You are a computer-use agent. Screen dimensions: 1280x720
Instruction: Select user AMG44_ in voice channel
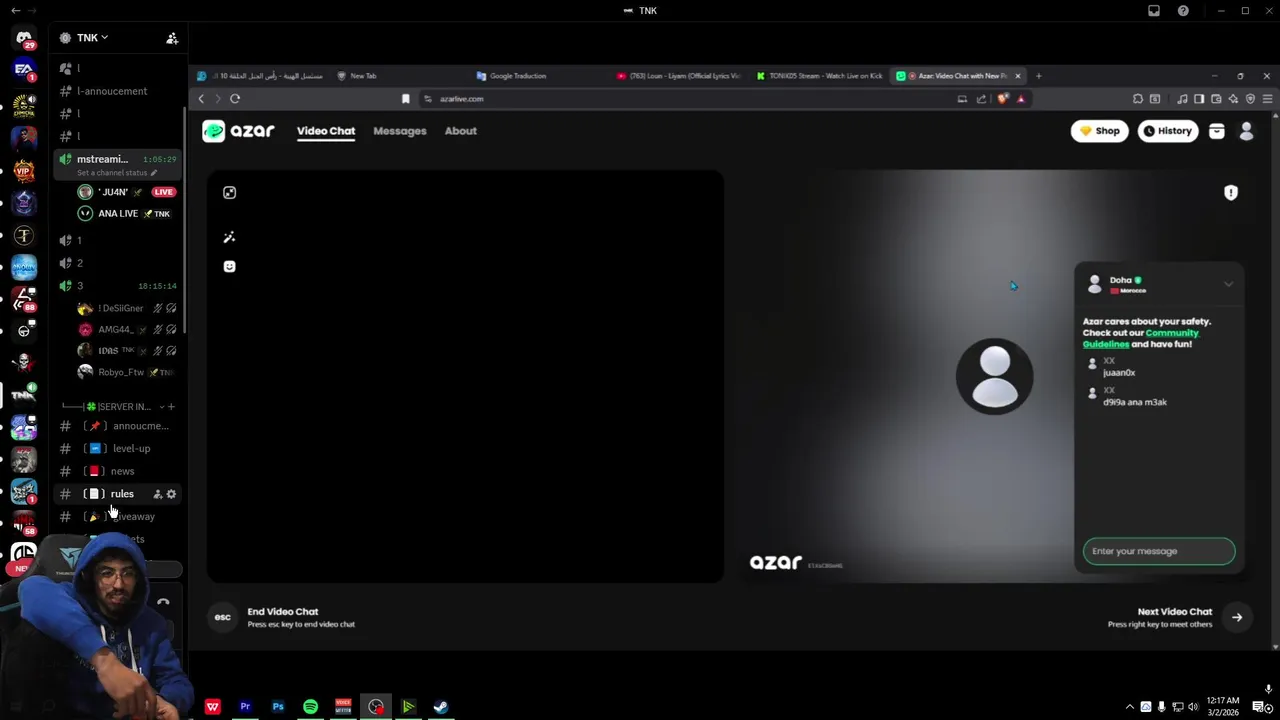click(115, 330)
